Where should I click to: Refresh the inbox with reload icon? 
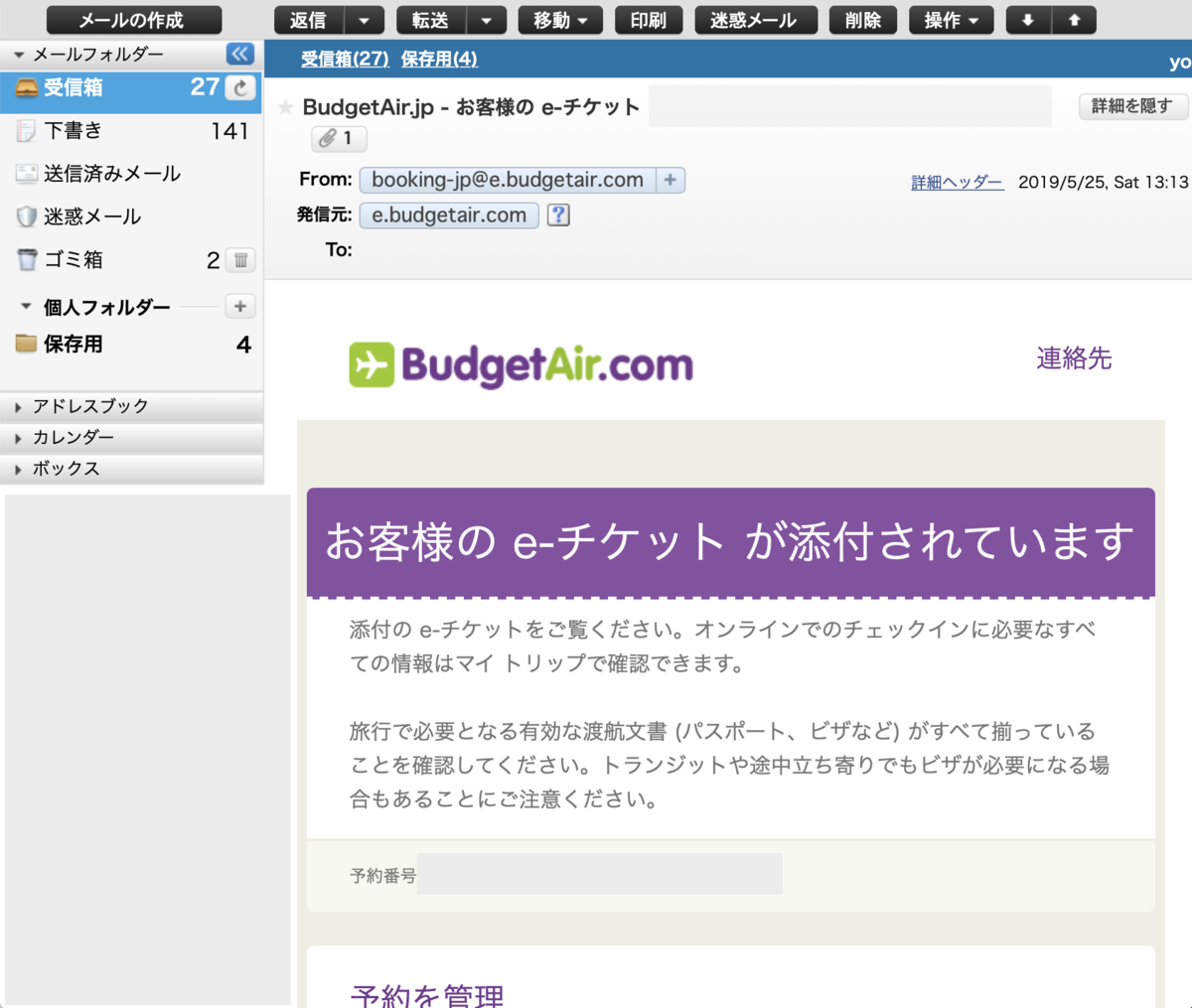(x=240, y=88)
